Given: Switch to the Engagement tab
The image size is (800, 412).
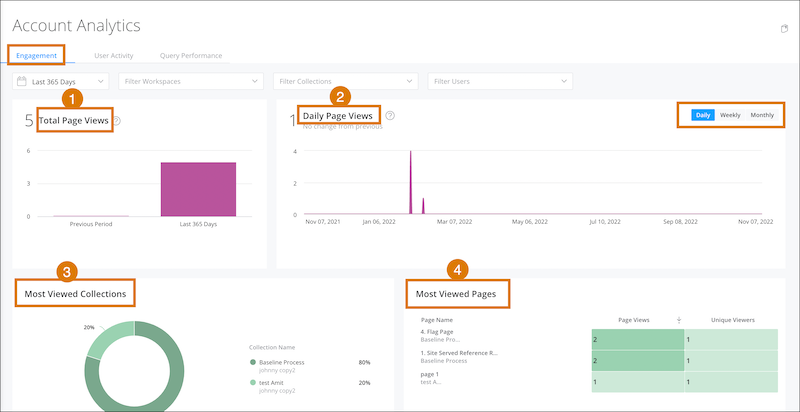Looking at the screenshot, I should [36, 56].
